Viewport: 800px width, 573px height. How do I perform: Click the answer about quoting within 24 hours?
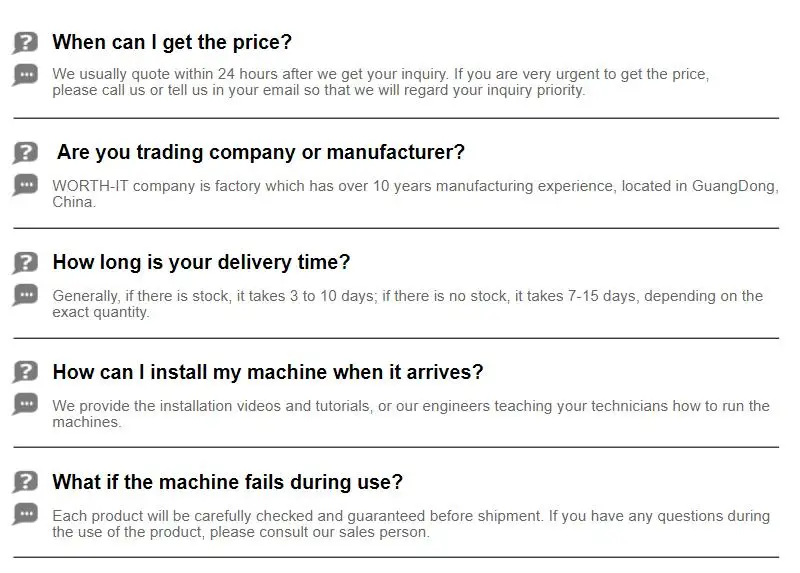coord(380,82)
